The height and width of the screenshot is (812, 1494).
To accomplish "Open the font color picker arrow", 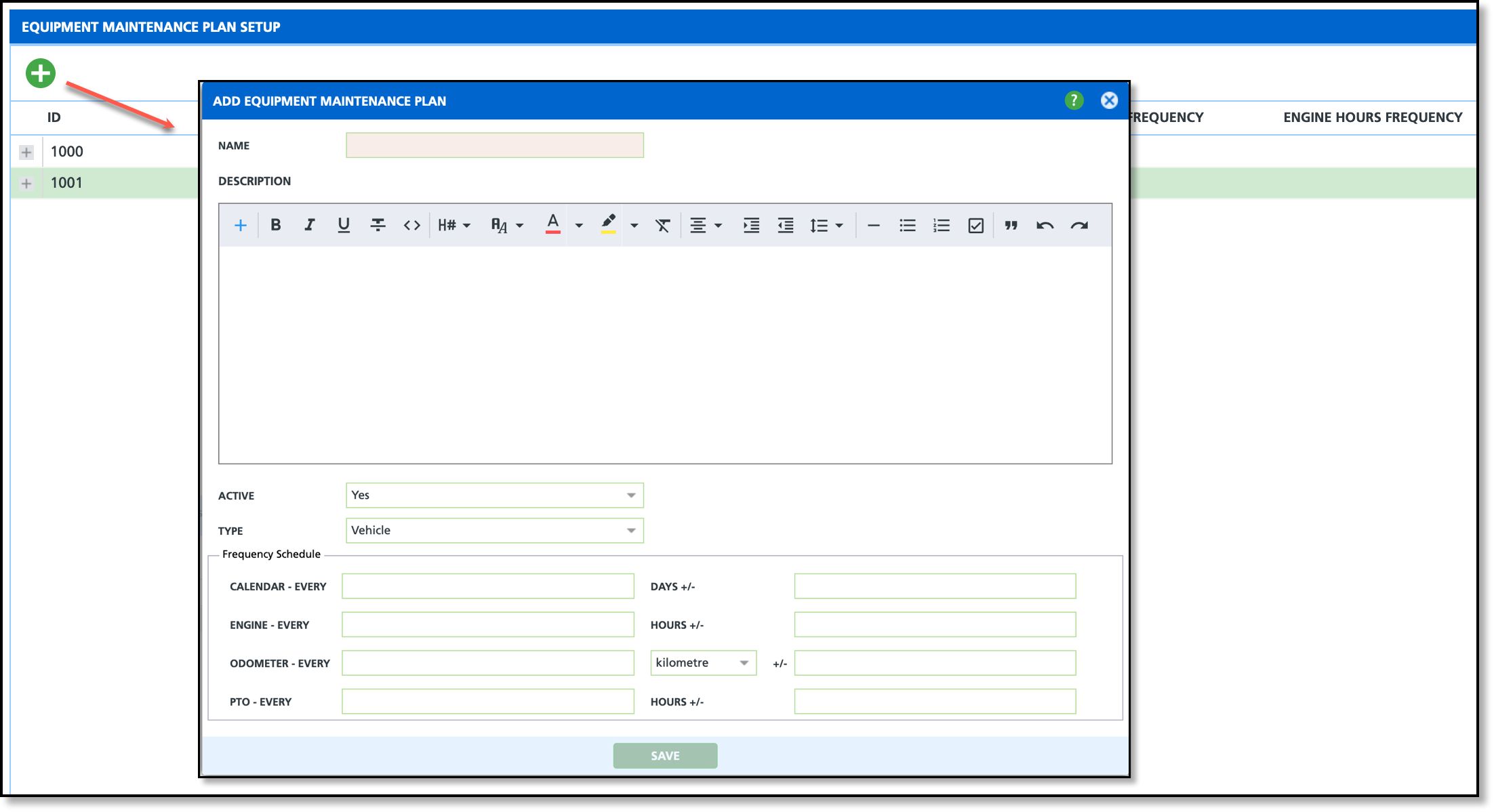I will coord(579,225).
